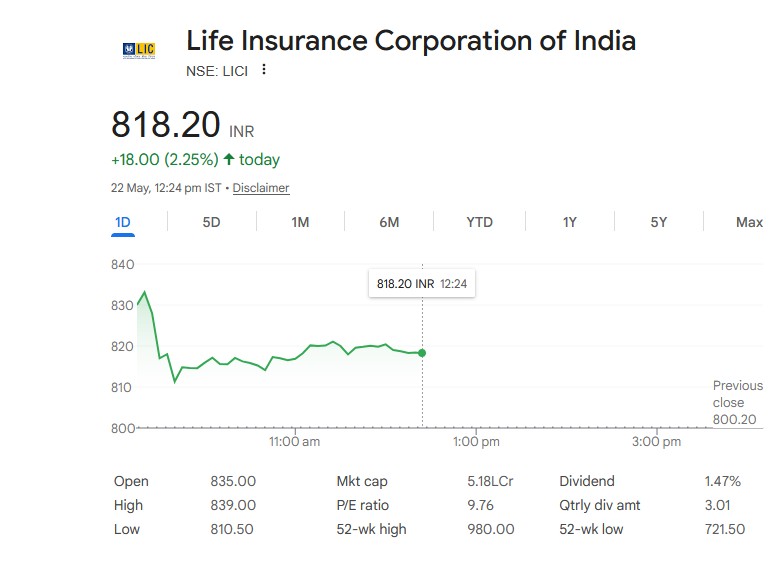The height and width of the screenshot is (567, 775).
Task: Click the Life Insurance Corporation of India title
Action: point(411,41)
